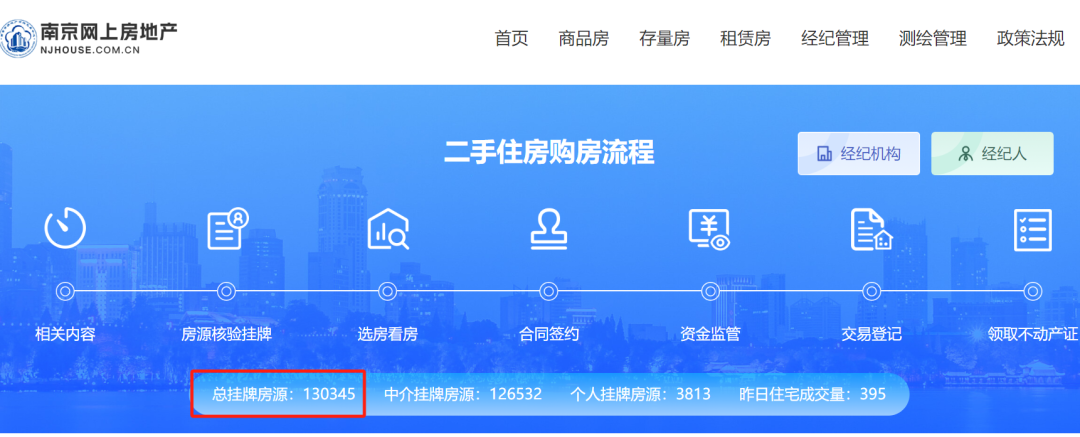Image resolution: width=1080 pixels, height=437 pixels.
Task: Click the money monitor icon above 资金监管
Action: point(710,228)
